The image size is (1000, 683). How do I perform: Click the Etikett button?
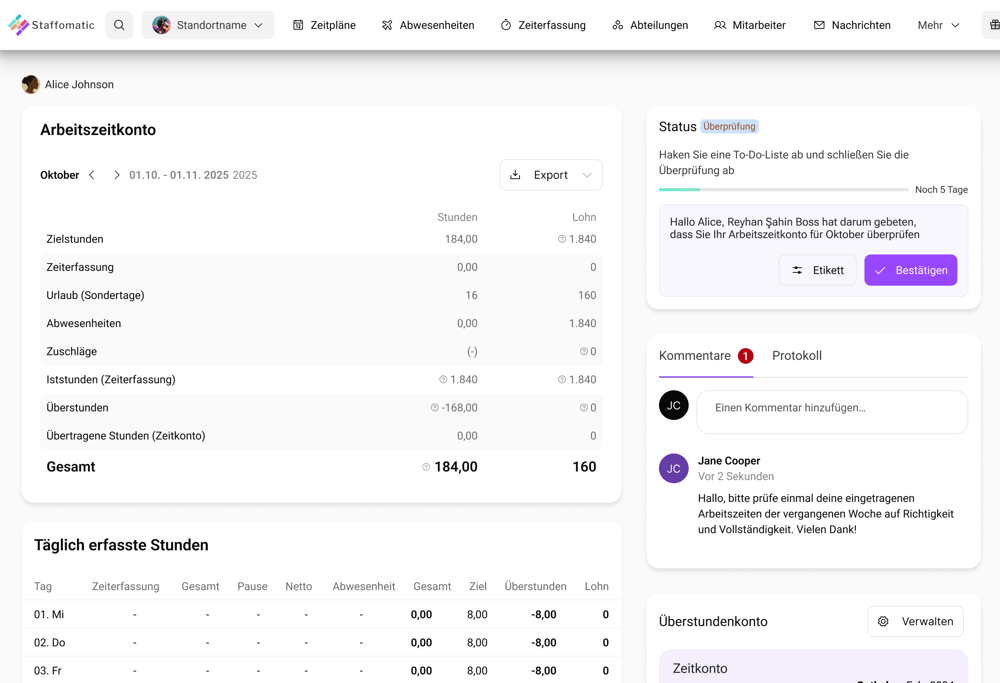[x=817, y=270]
